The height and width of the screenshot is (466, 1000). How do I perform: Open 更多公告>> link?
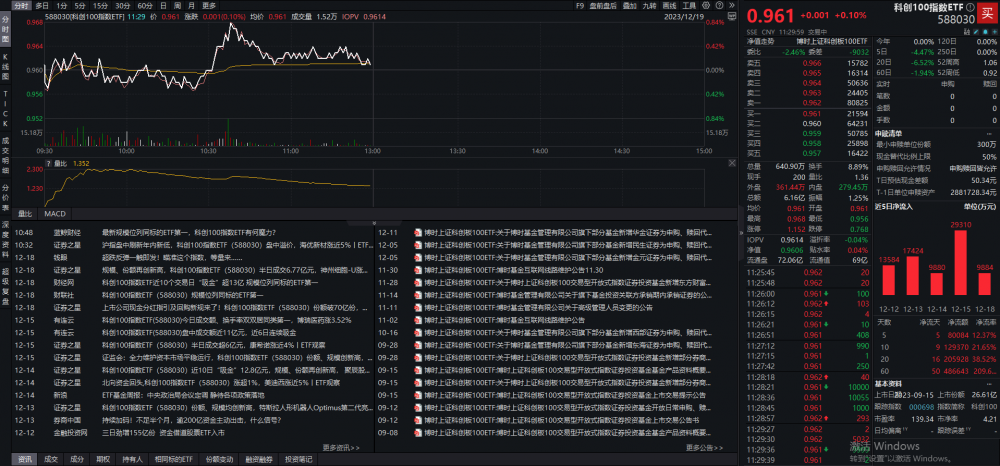705,448
